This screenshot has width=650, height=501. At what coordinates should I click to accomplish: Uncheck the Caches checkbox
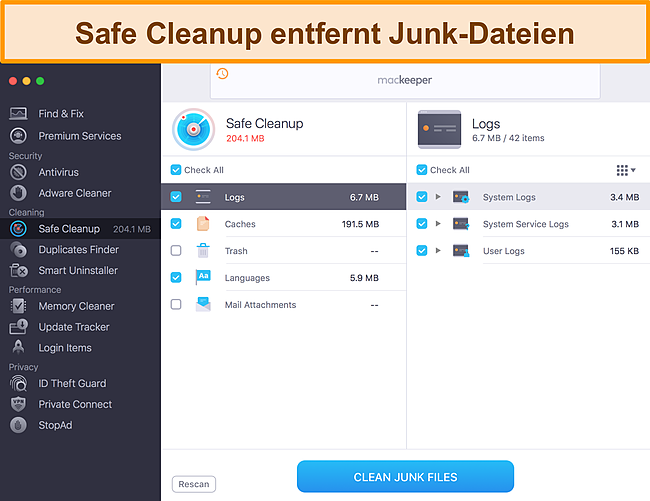click(x=176, y=224)
